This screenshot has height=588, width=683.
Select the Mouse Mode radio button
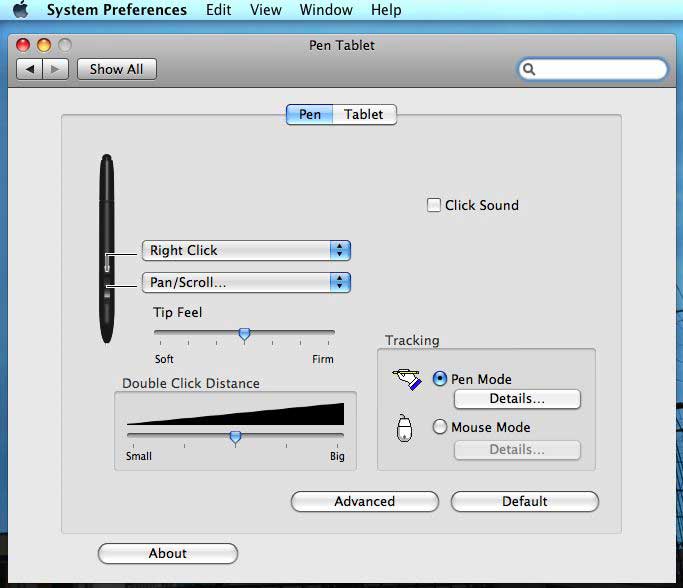pos(440,426)
